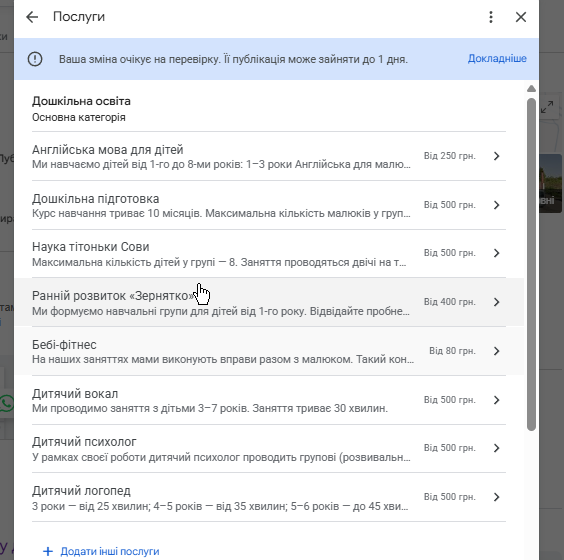Click the expand map icon behind dialog
This screenshot has height=560, width=564.
[x=547, y=107]
